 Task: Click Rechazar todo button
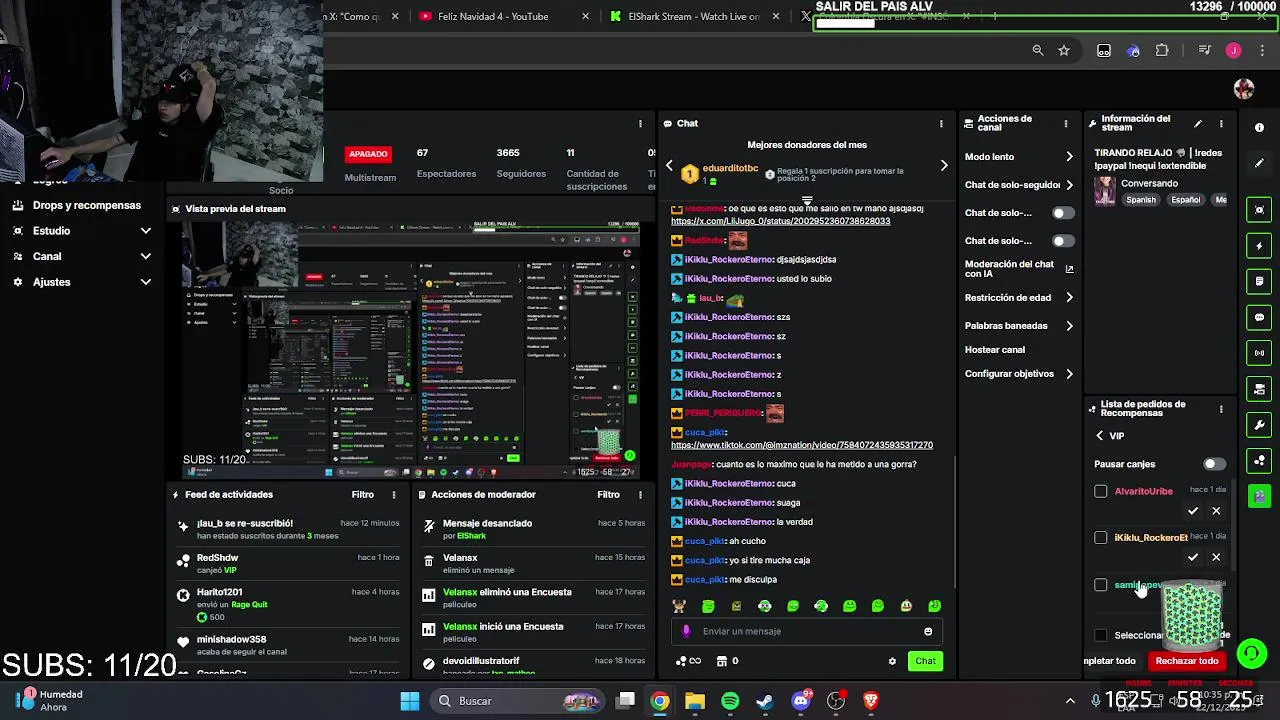1187,661
